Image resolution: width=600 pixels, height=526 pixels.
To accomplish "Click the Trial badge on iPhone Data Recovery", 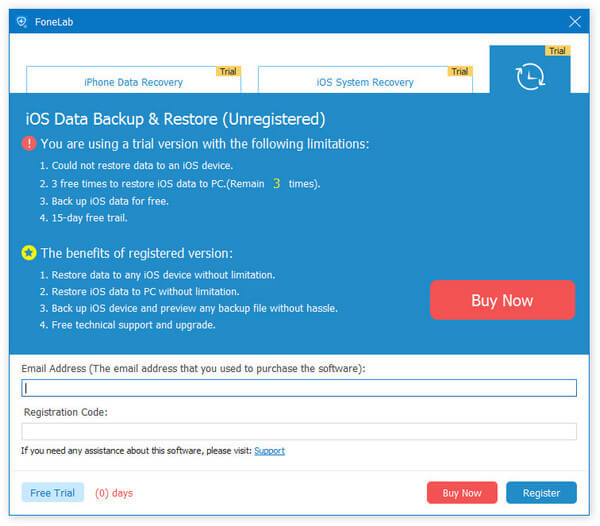I will click(x=228, y=72).
